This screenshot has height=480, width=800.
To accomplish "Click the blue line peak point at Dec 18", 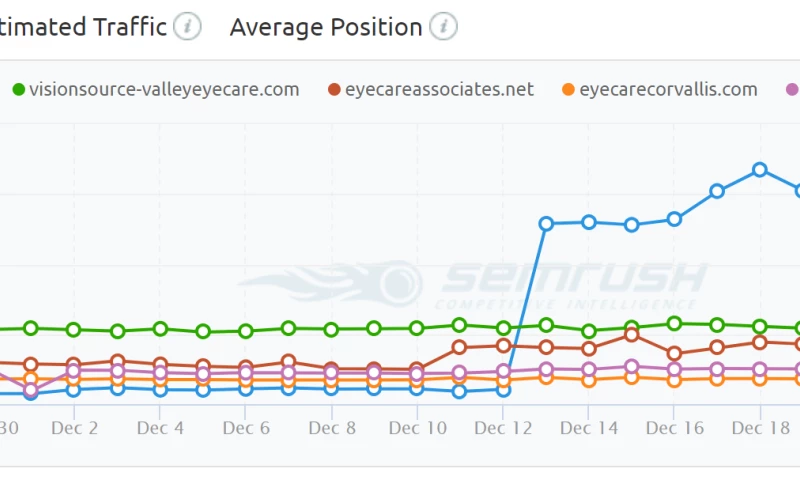I will (x=760, y=170).
